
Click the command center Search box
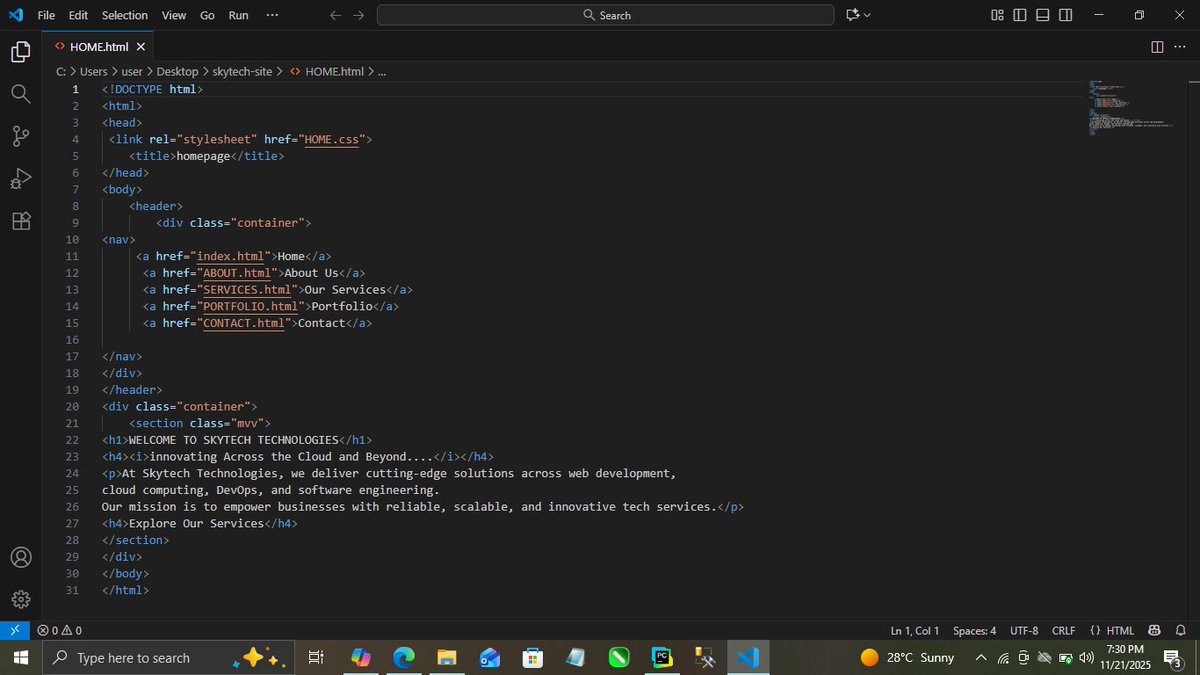click(605, 15)
